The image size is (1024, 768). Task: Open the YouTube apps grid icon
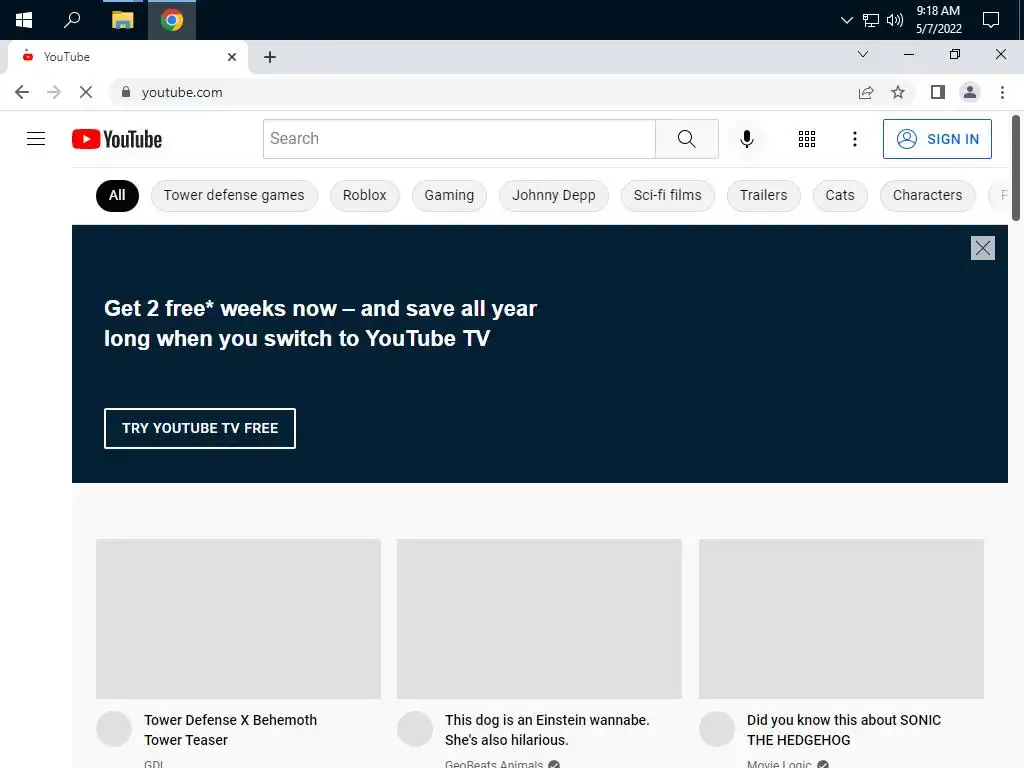click(807, 138)
